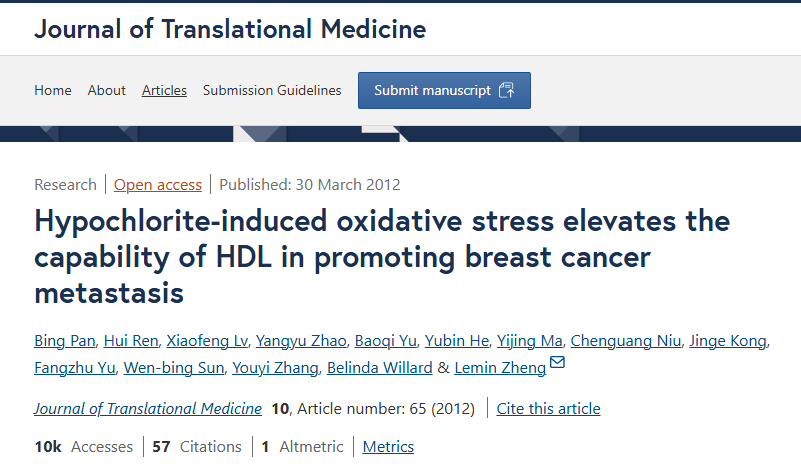Viewport: 801px width, 470px height.
Task: Select author Hui Ren link
Action: pos(131,341)
